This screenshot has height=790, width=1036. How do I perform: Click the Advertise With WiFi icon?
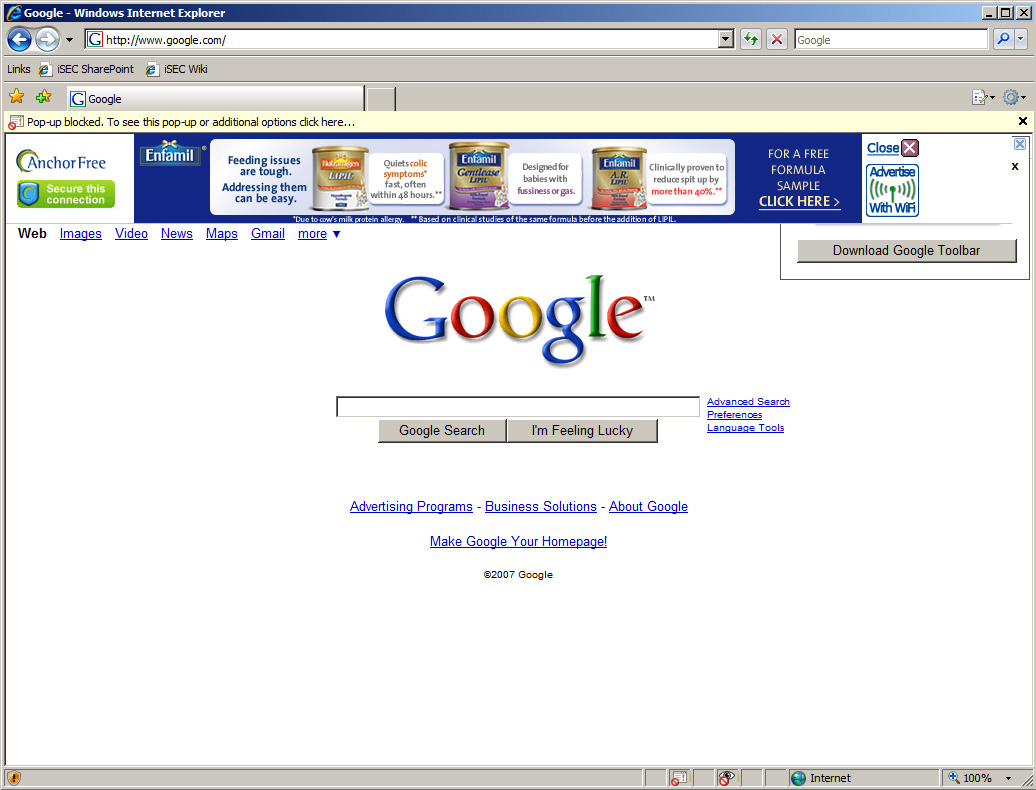[892, 190]
